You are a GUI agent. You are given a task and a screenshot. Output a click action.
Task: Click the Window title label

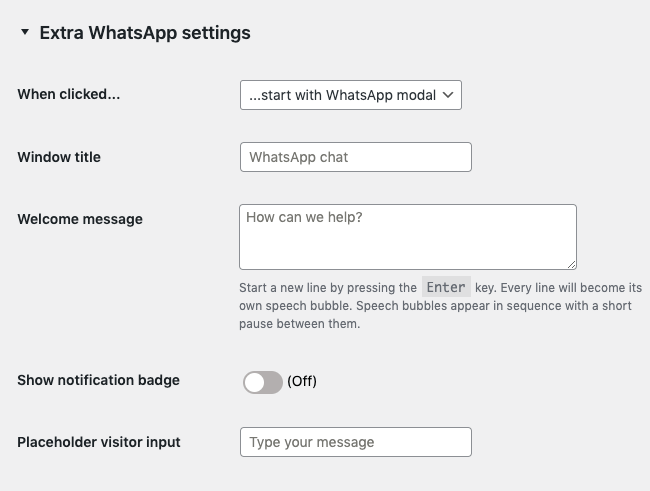59,157
